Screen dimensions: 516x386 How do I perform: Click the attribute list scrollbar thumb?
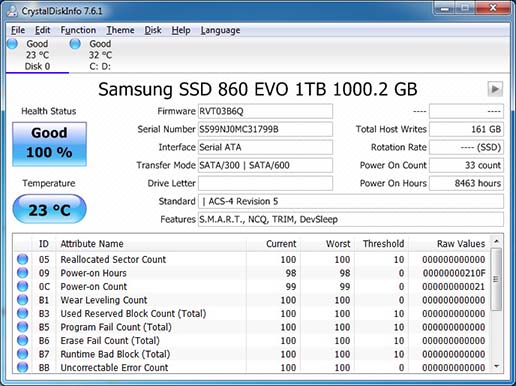(x=496, y=279)
